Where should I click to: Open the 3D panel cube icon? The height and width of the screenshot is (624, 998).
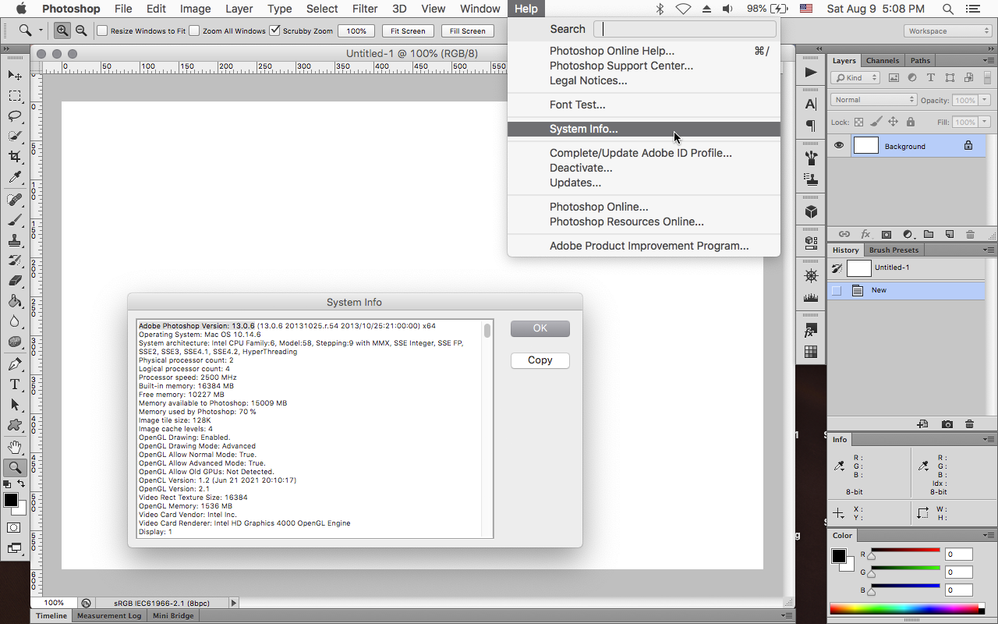(811, 211)
